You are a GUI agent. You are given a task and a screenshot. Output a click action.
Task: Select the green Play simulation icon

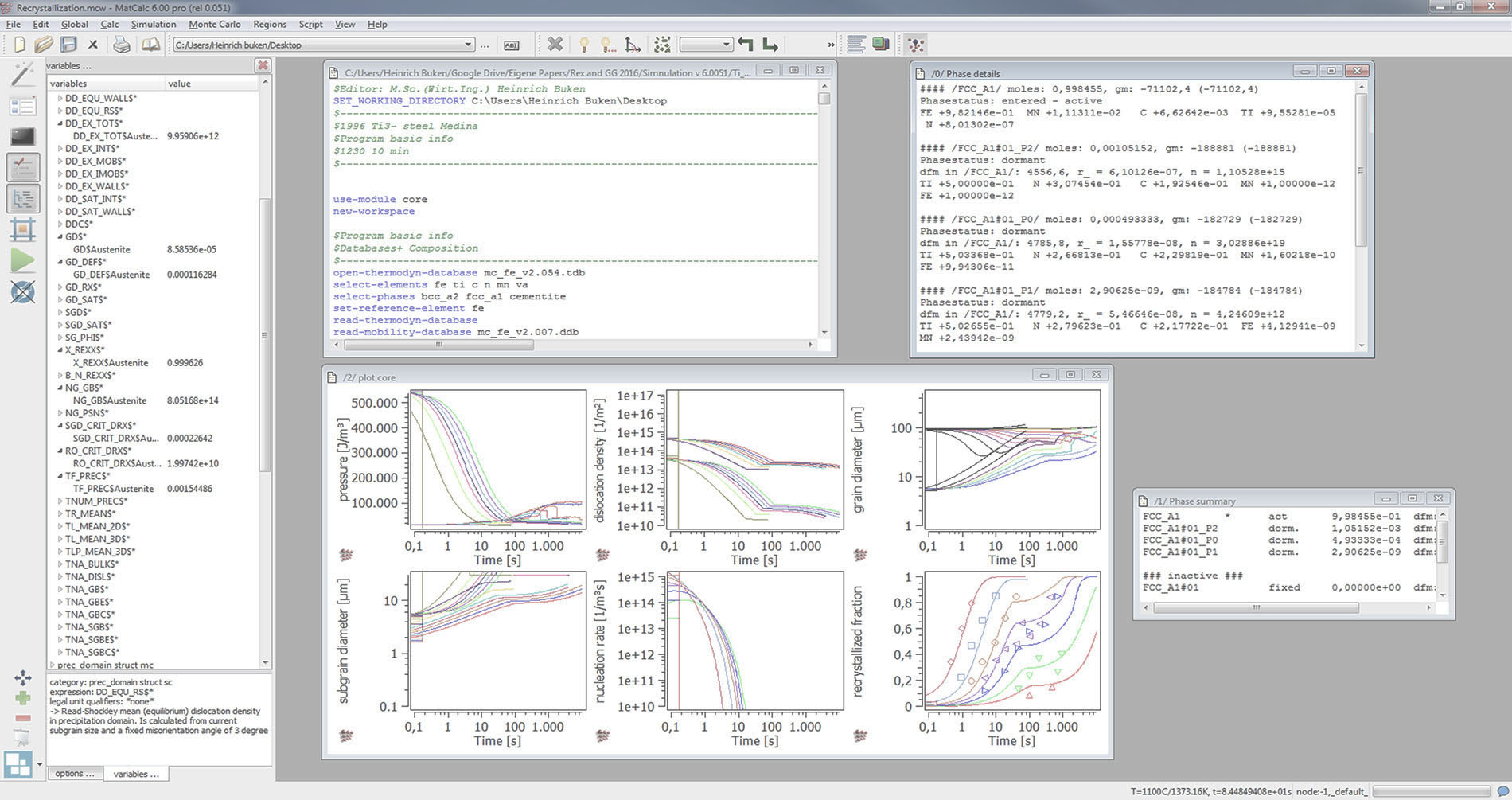(x=23, y=260)
